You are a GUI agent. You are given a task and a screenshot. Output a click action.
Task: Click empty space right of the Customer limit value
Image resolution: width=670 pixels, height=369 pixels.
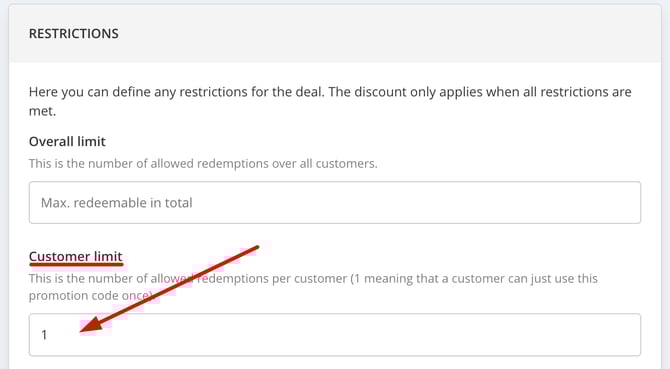(x=342, y=335)
